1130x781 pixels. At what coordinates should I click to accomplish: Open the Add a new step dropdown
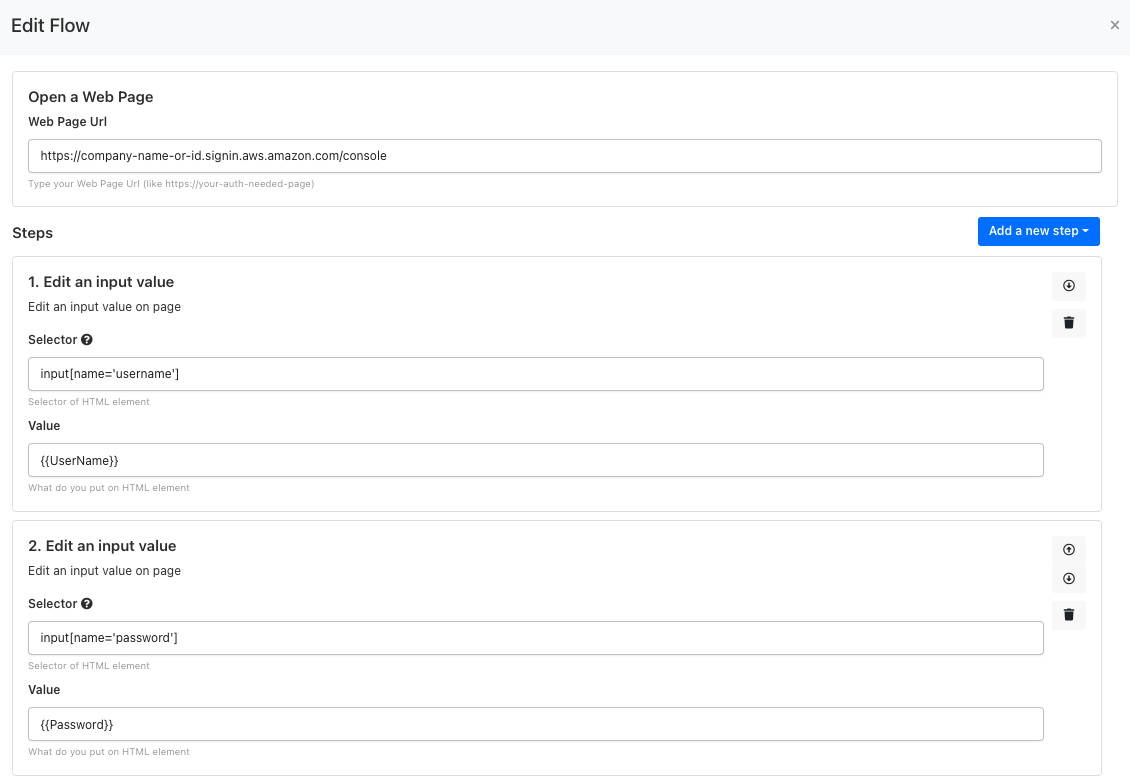(1038, 231)
